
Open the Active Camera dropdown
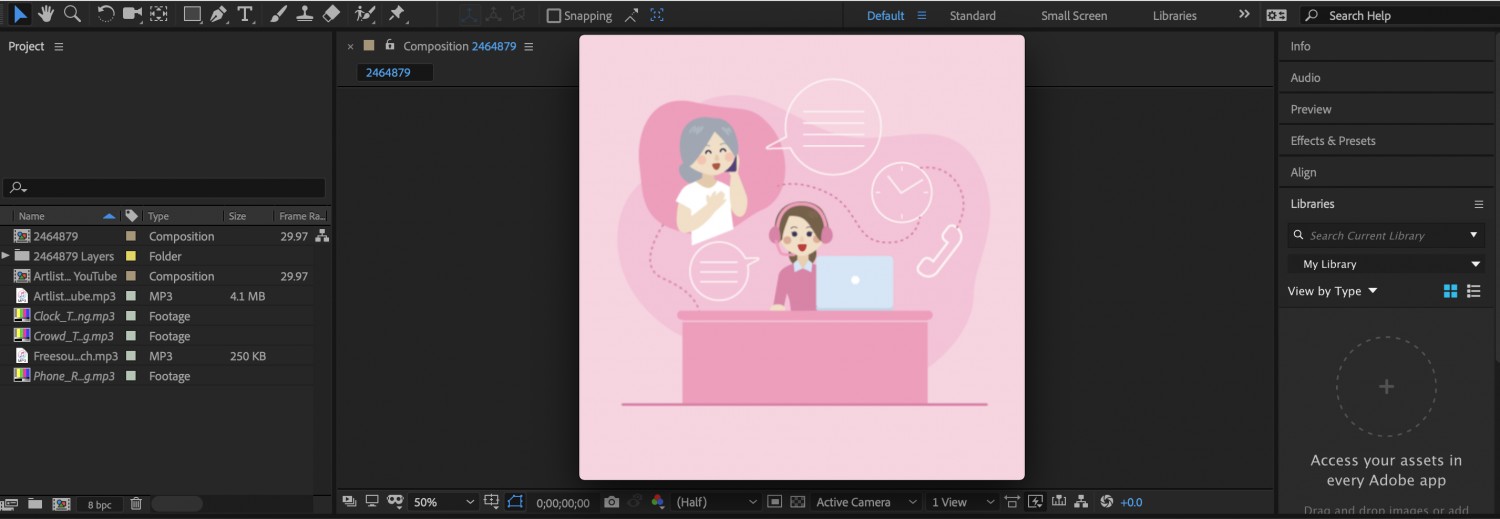tap(866, 502)
